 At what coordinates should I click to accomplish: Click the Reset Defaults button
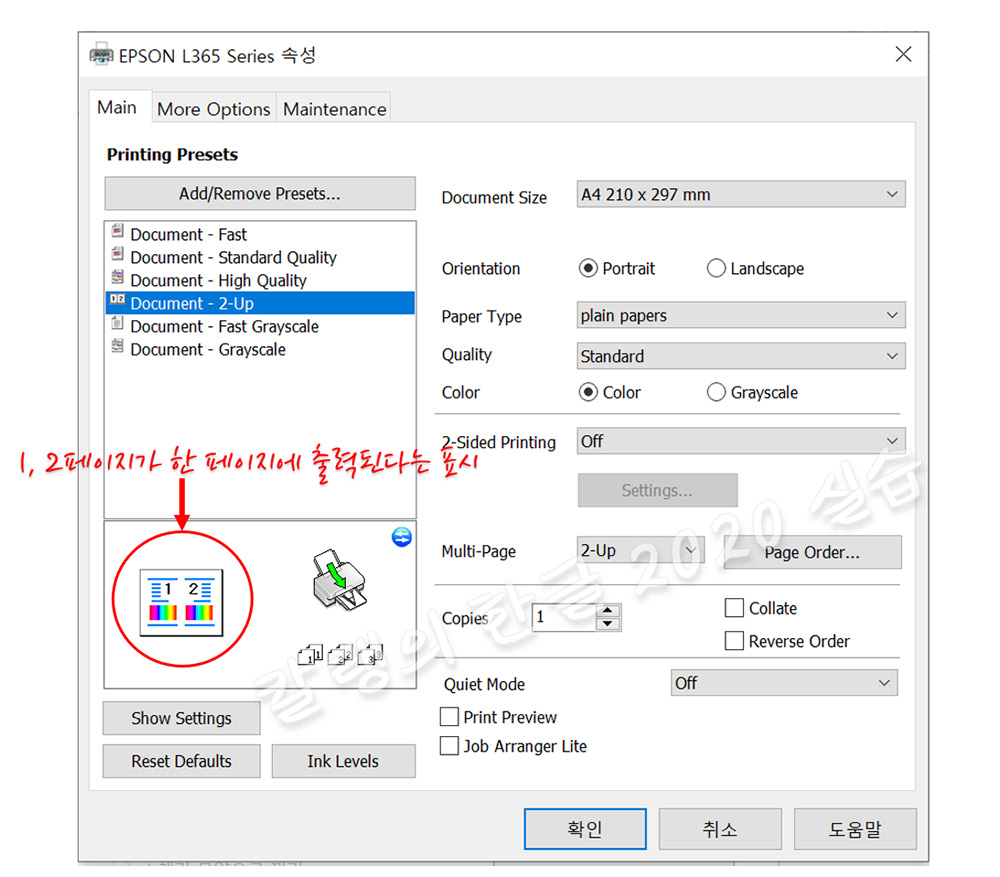182,761
